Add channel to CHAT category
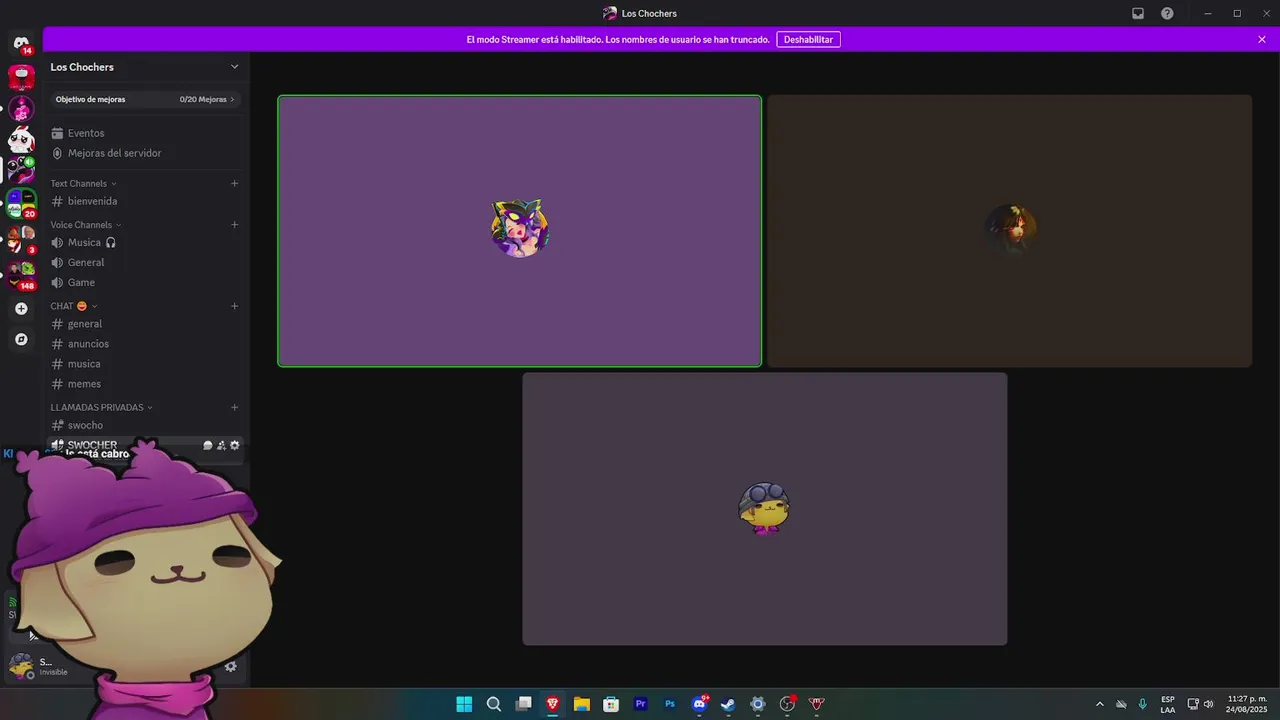1280x720 pixels. [235, 305]
